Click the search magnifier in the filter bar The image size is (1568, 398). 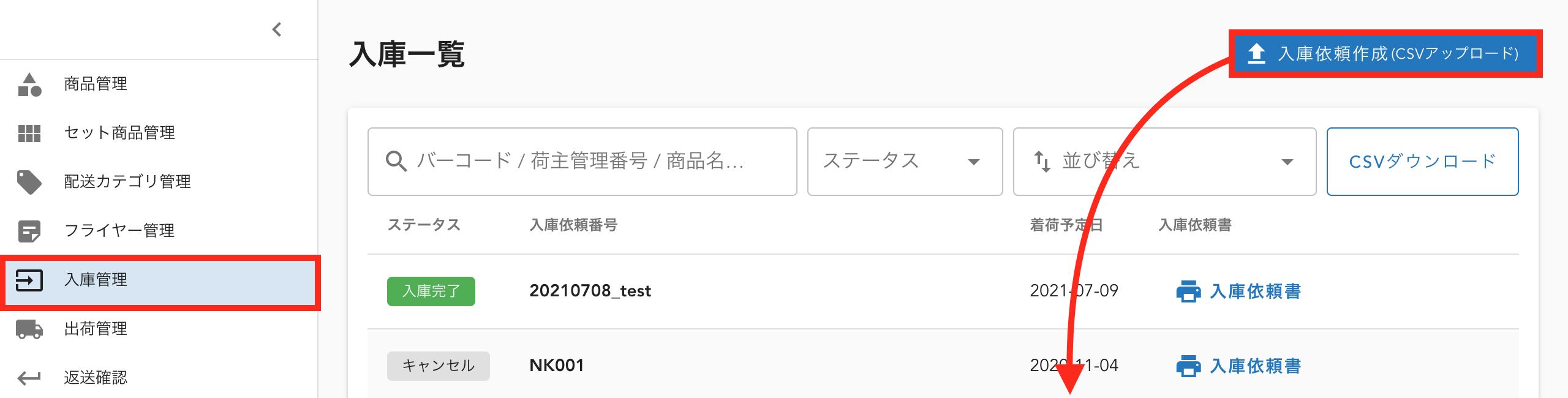click(397, 161)
